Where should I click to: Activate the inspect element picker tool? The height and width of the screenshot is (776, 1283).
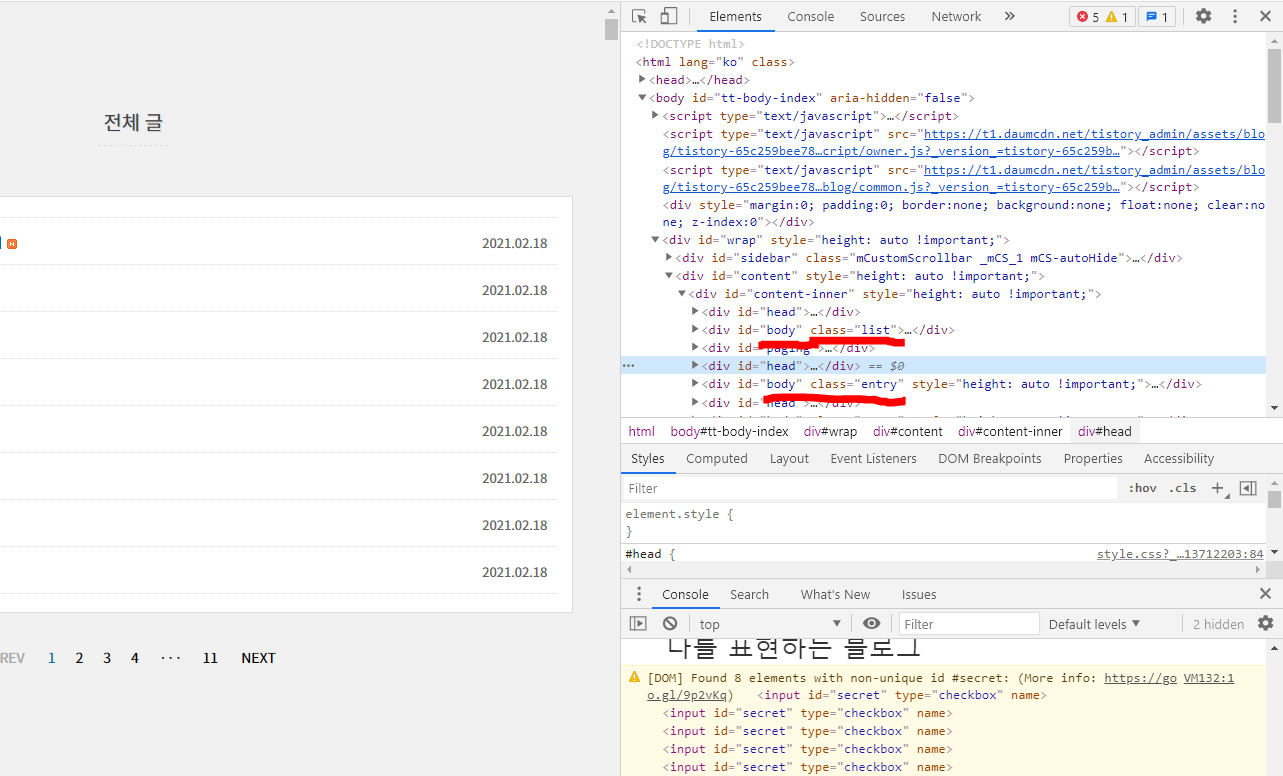pos(640,16)
